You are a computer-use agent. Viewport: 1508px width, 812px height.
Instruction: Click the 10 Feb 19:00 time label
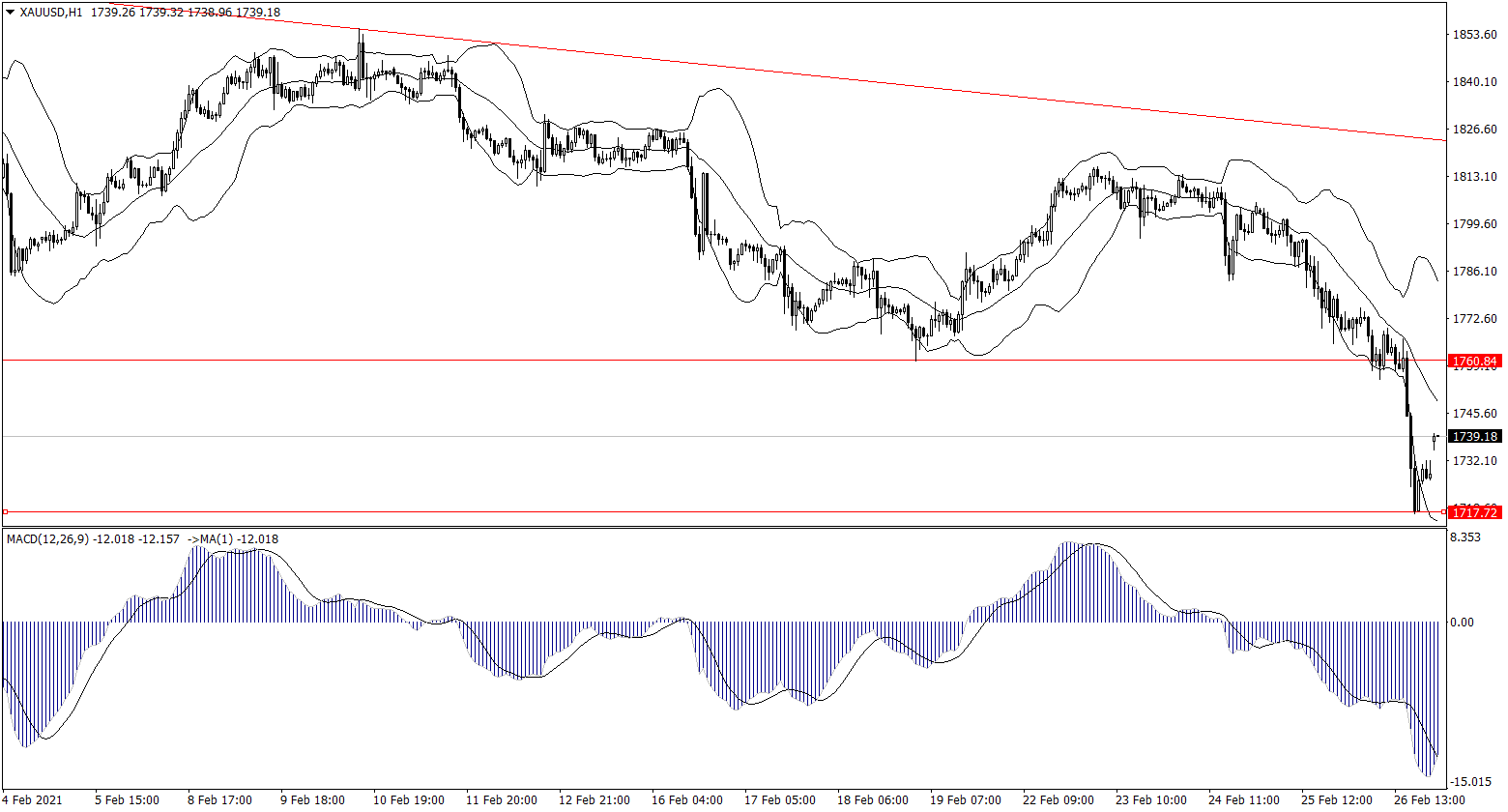point(408,800)
